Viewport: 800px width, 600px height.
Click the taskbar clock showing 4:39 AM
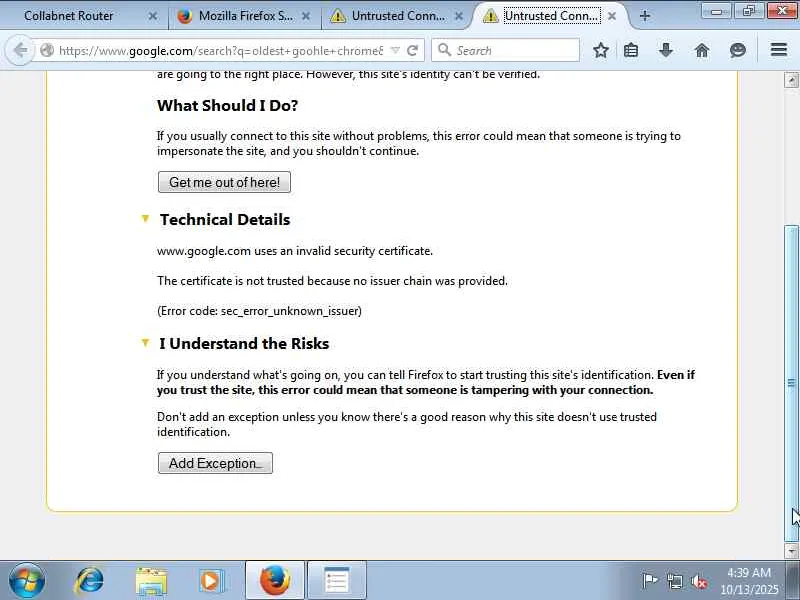click(x=749, y=581)
